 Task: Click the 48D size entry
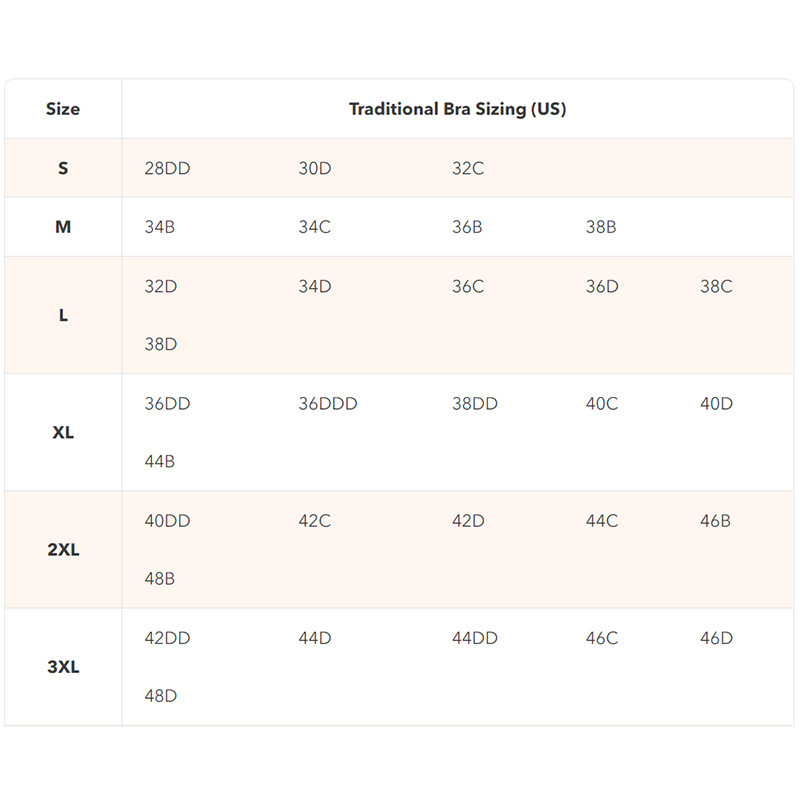coord(160,696)
